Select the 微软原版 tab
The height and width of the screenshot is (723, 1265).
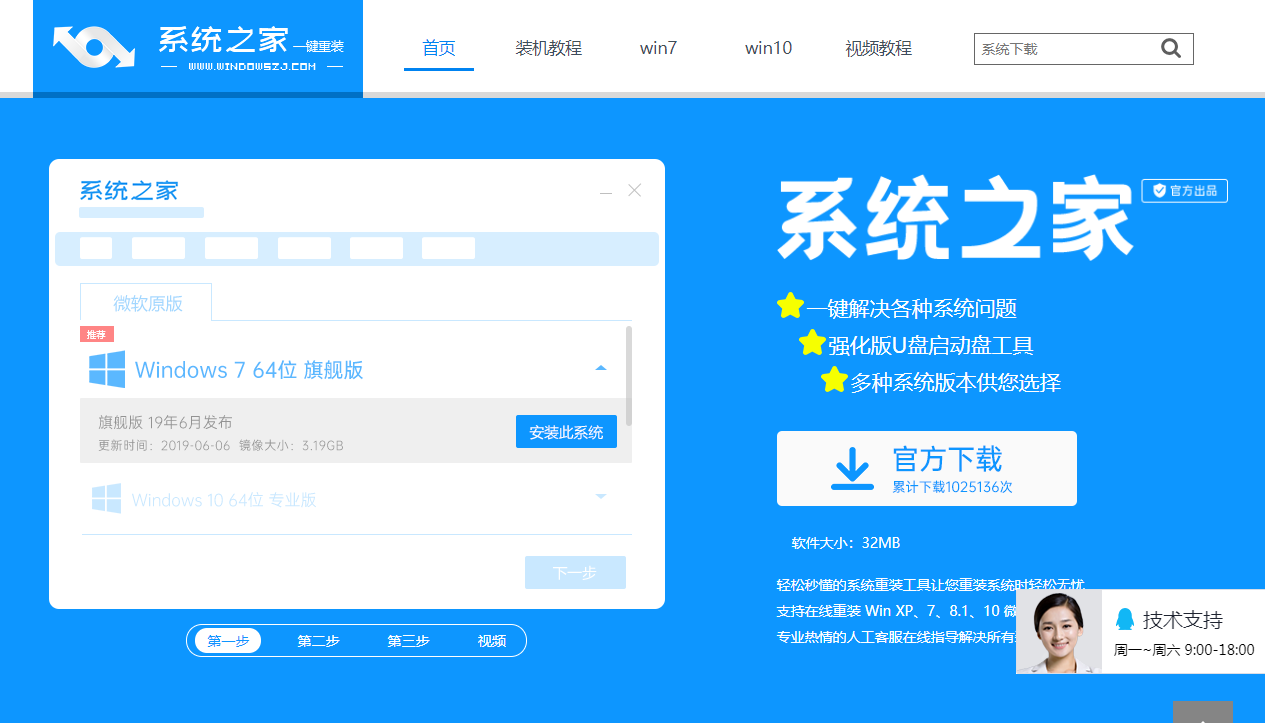(147, 303)
